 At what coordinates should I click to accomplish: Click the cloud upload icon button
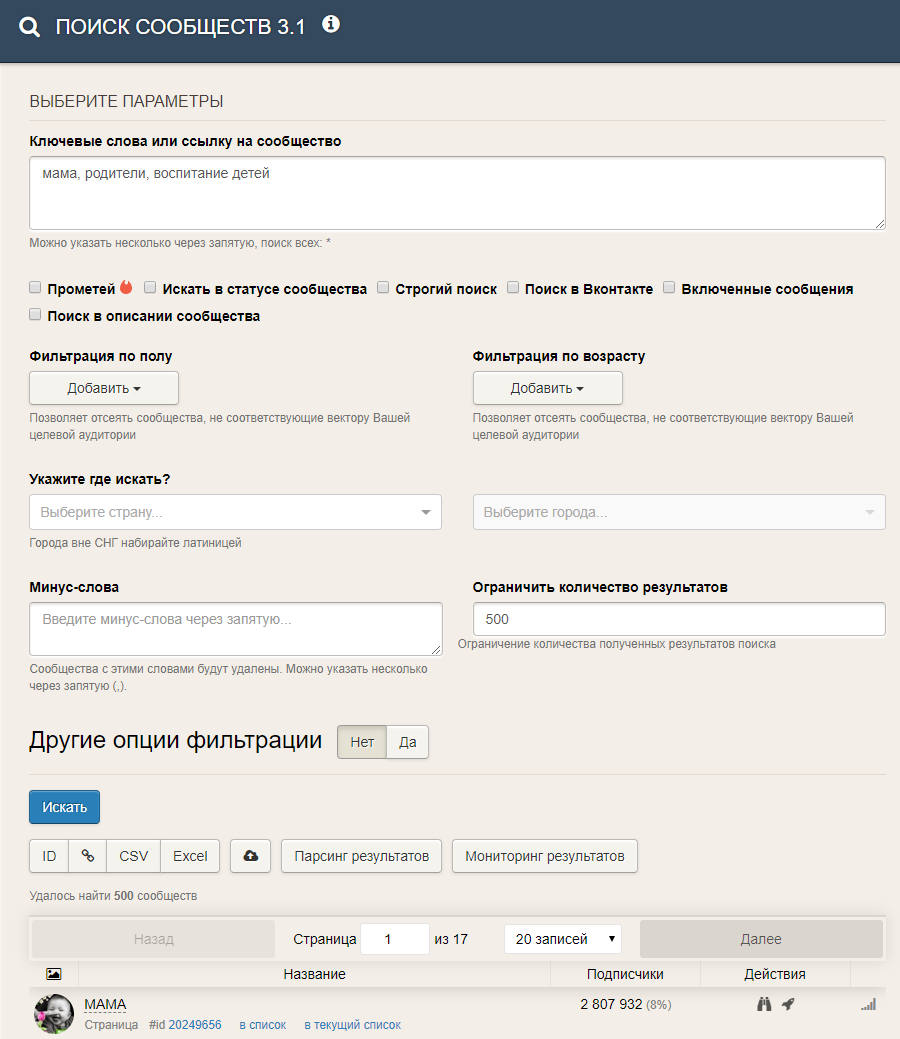pos(251,855)
